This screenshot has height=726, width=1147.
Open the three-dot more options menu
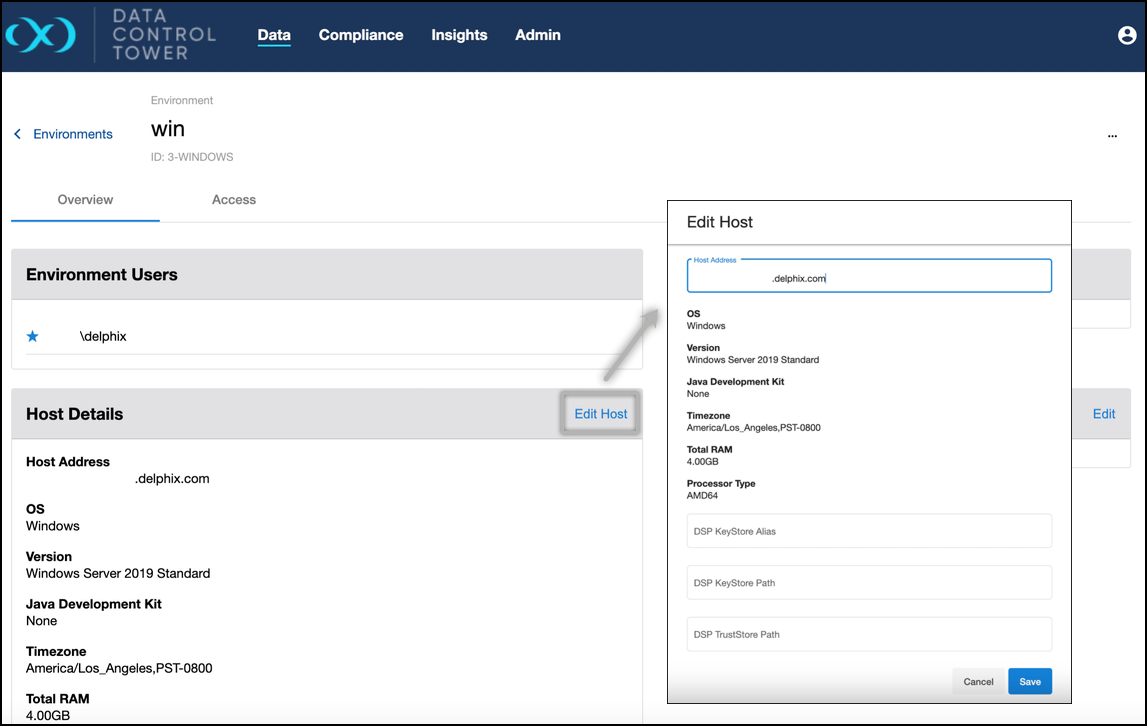[x=1112, y=136]
